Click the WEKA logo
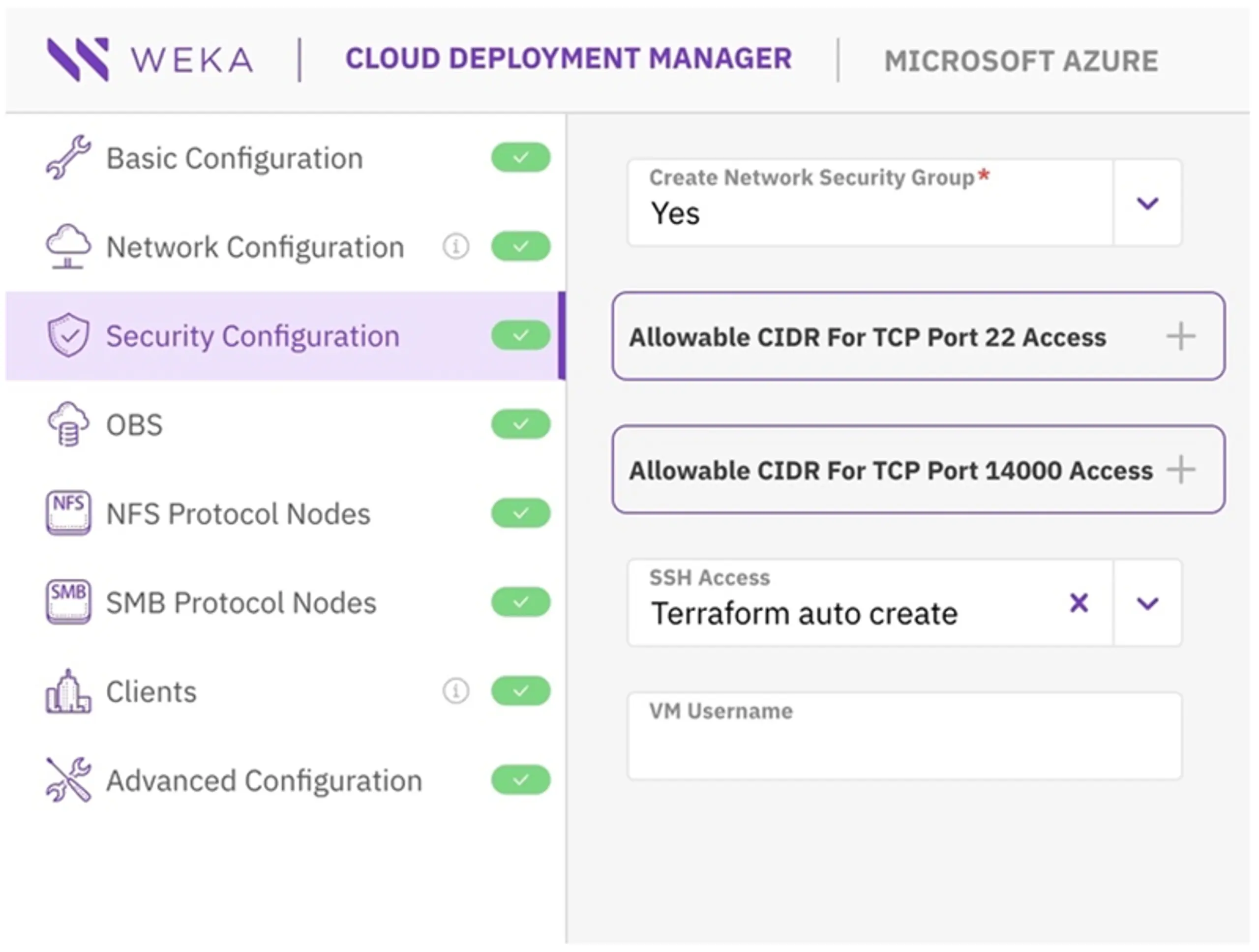1259x952 pixels. coord(150,60)
